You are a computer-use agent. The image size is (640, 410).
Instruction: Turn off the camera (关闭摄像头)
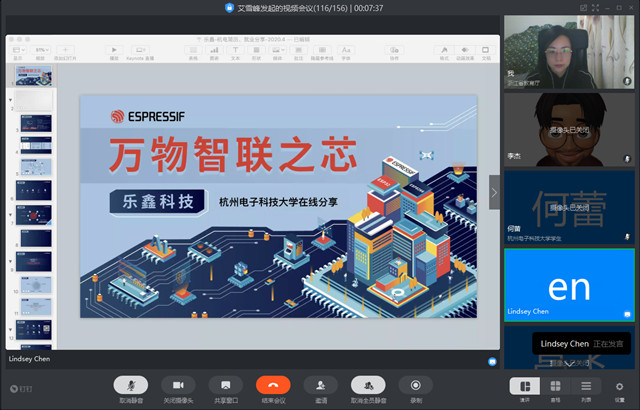coord(178,385)
